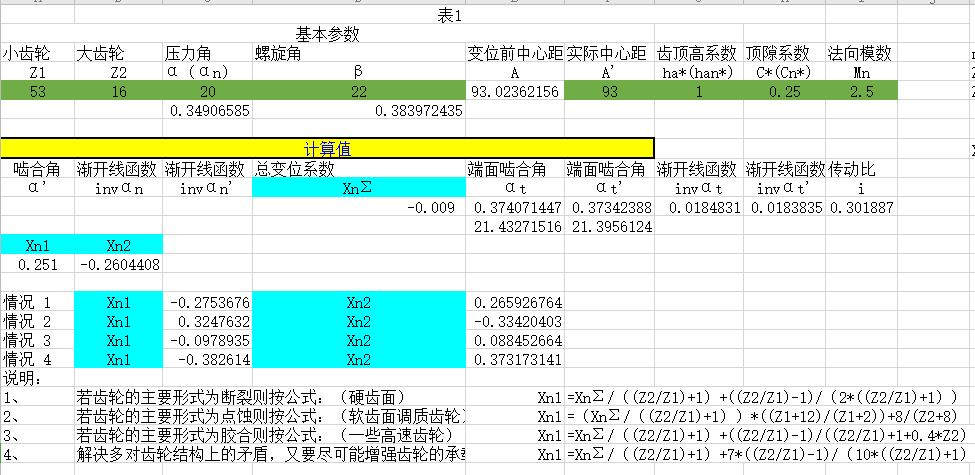Screen dimensions: 975x475
Task: Click the 情况 2 row label
Action: click(x=37, y=321)
